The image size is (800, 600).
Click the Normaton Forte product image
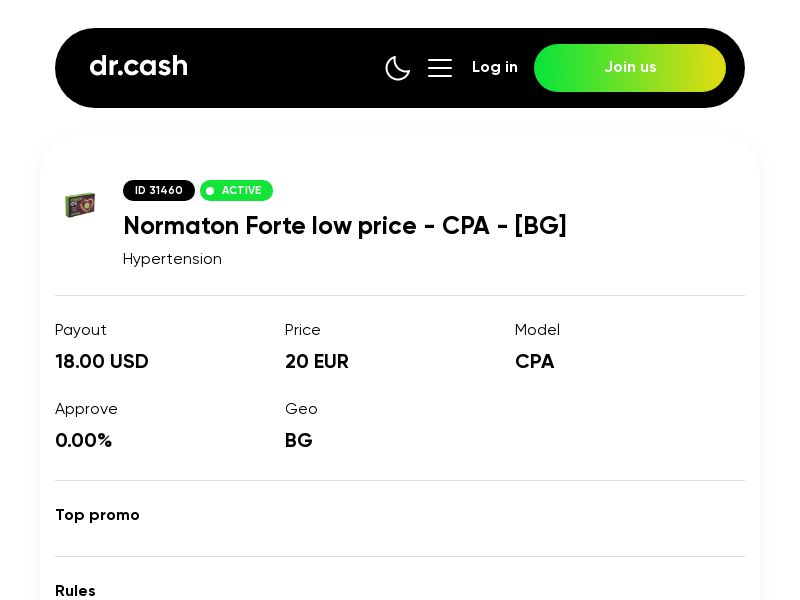(81, 205)
